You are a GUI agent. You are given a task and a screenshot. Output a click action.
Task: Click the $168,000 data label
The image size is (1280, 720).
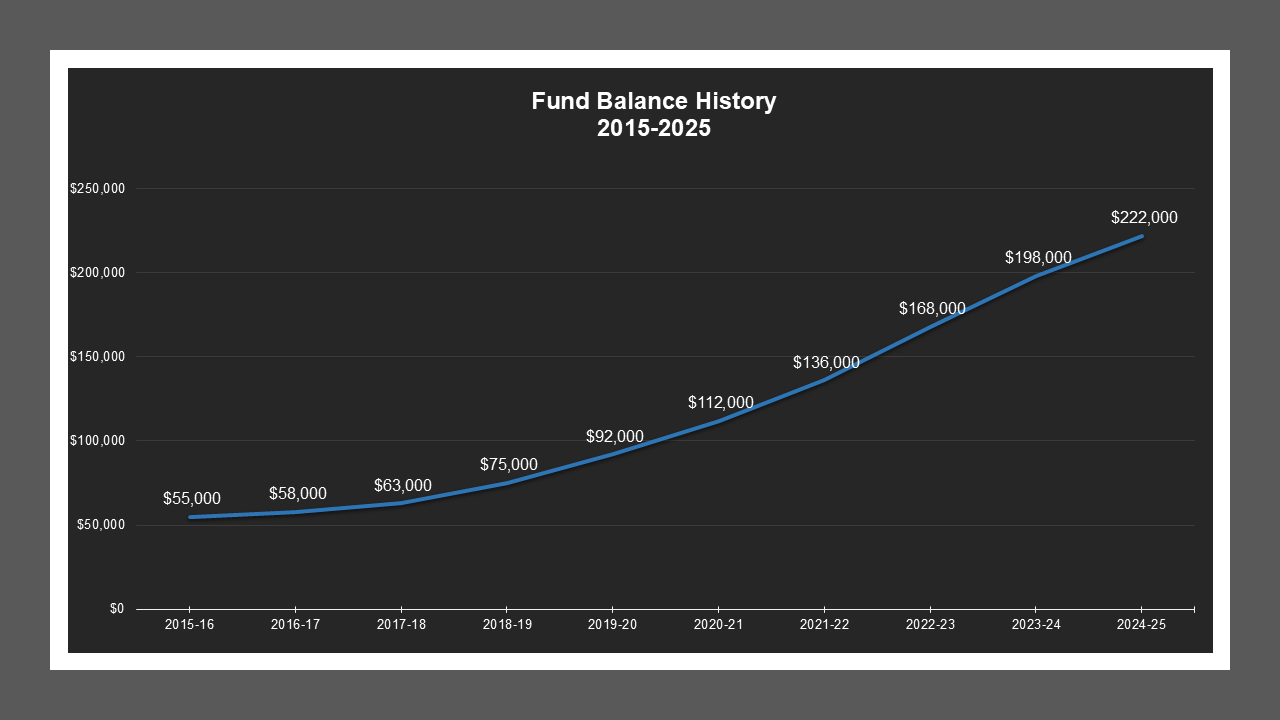pyautogui.click(x=931, y=310)
